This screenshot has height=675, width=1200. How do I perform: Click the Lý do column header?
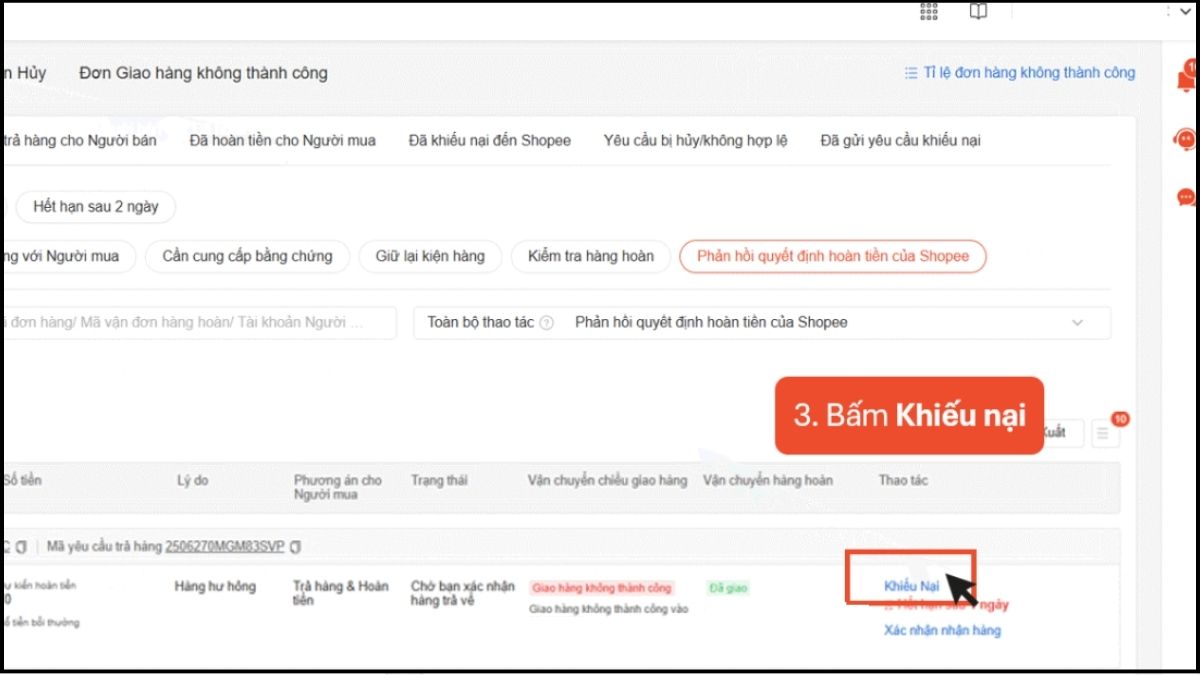193,480
